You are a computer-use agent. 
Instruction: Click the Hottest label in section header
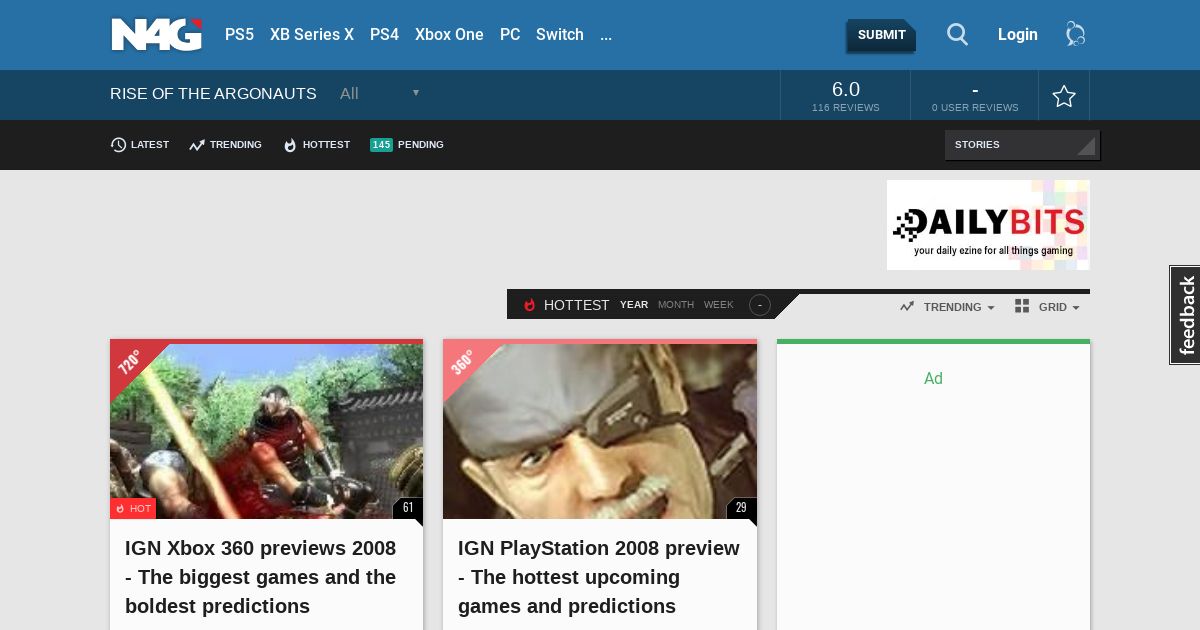pyautogui.click(x=576, y=305)
